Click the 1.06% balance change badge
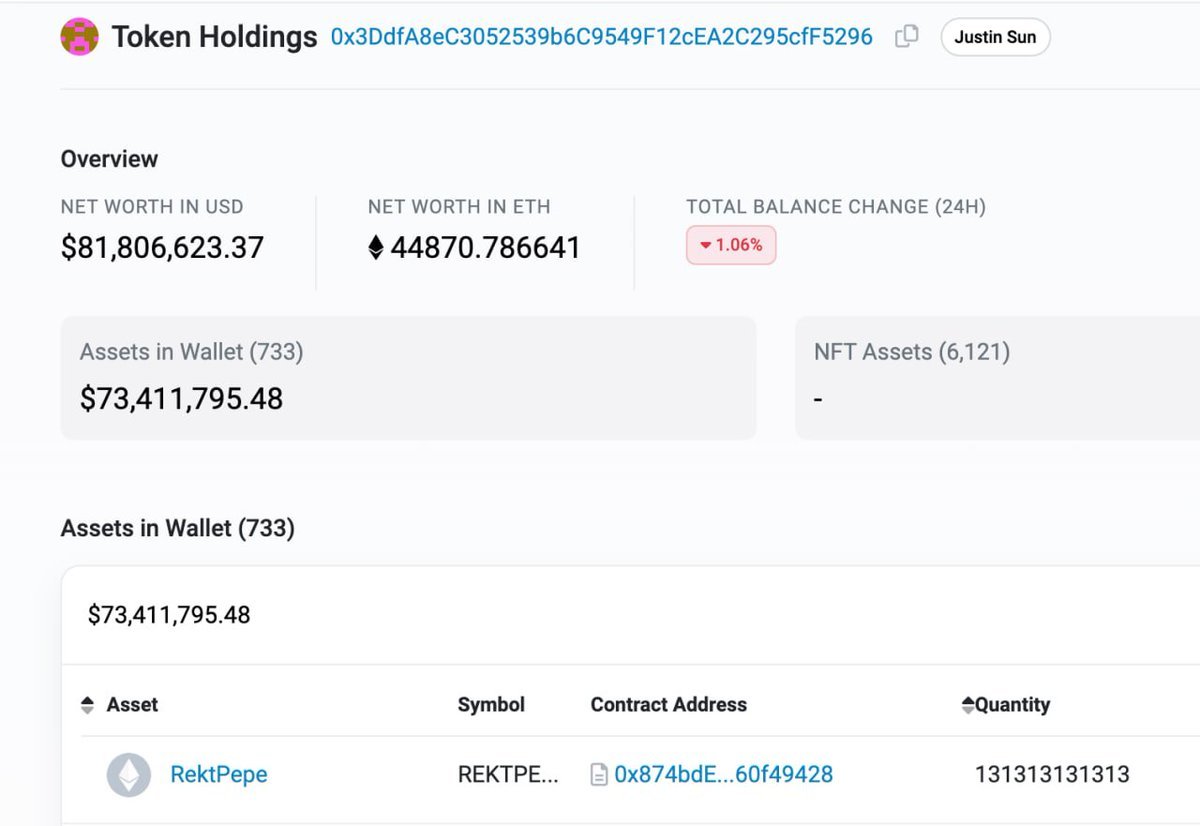1200x826 pixels. pos(731,245)
